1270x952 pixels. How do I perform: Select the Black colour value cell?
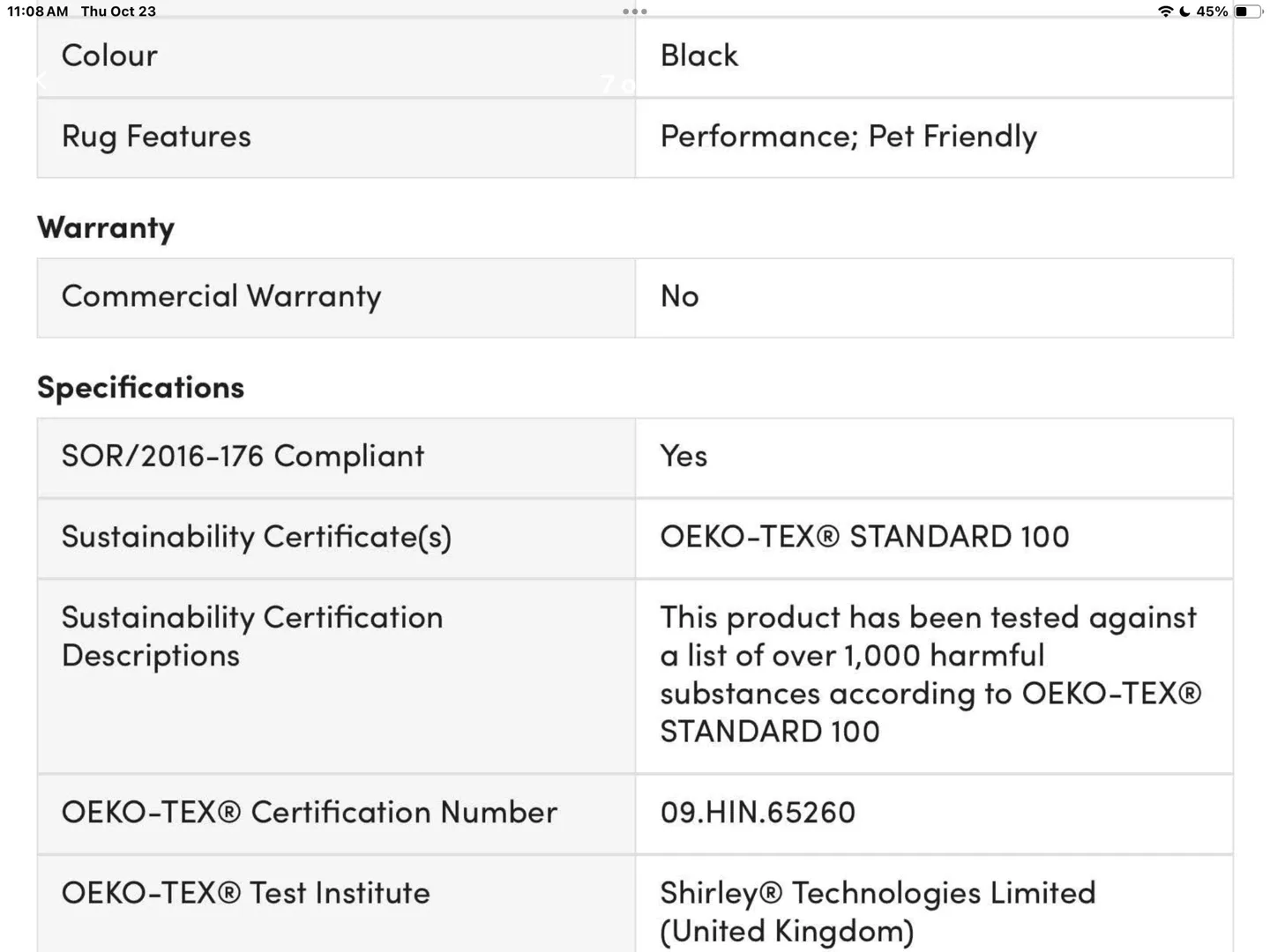click(x=698, y=55)
